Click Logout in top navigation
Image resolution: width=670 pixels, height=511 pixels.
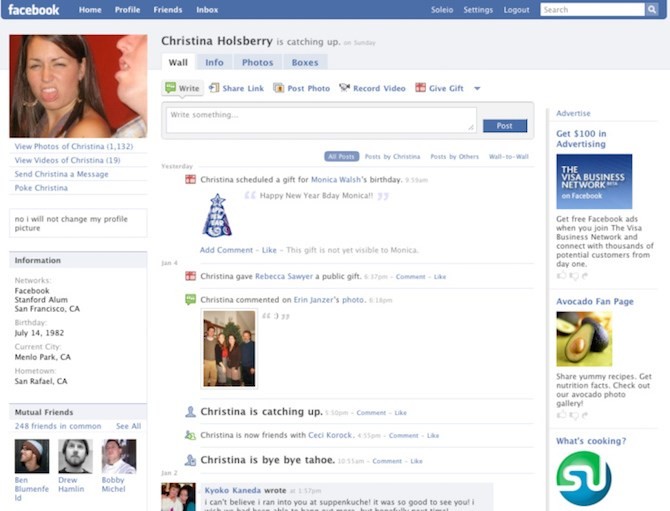[x=516, y=9]
